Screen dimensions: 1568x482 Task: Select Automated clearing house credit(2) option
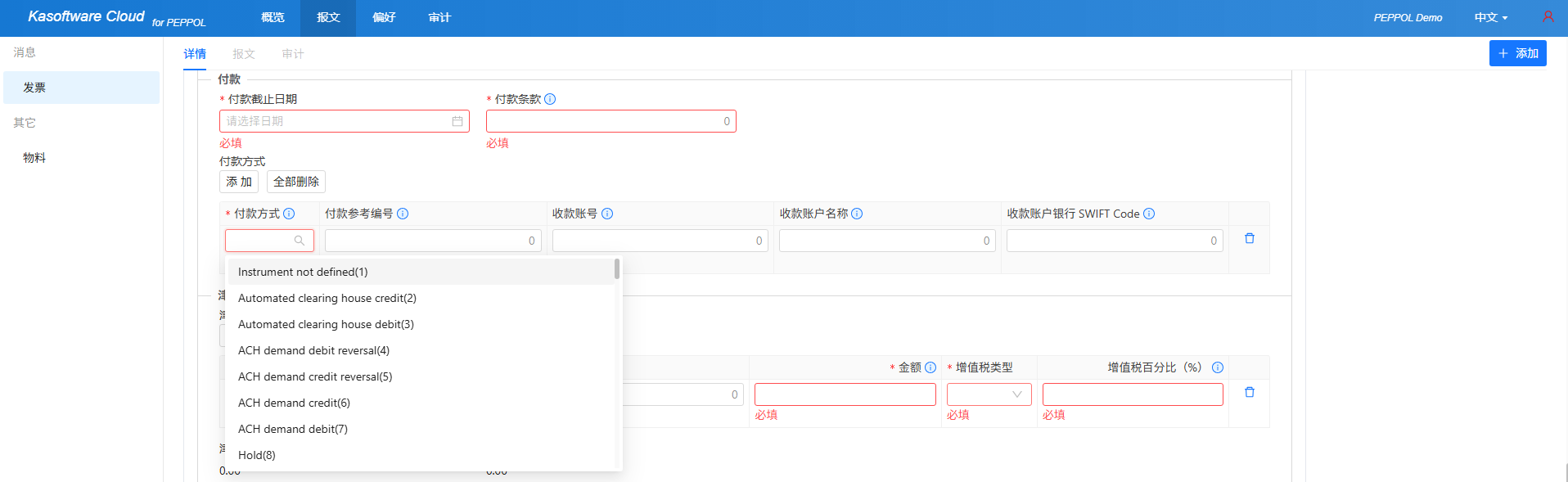click(327, 298)
